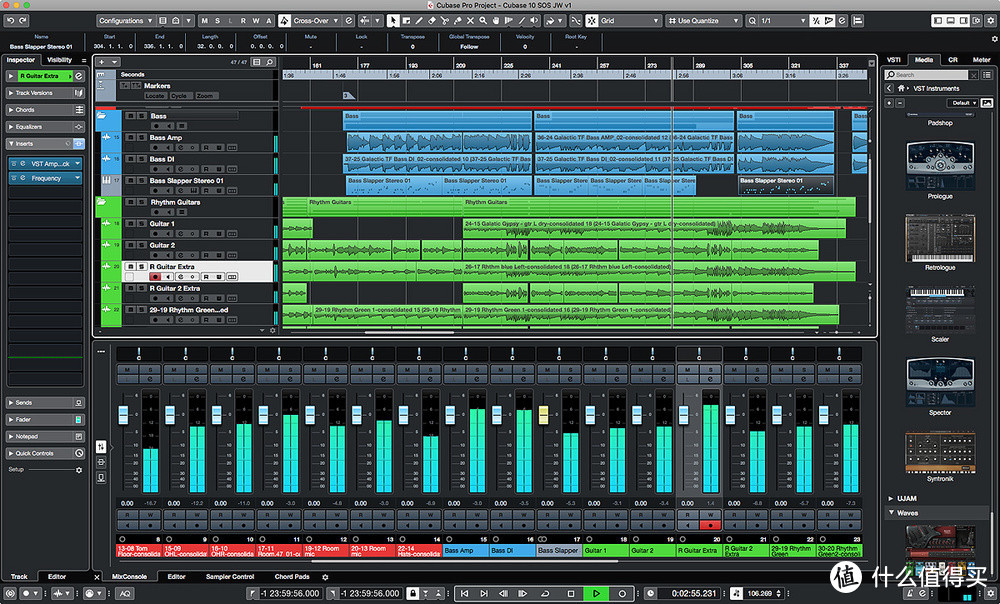Expand the Track Versions inspector section

pyautogui.click(x=45, y=92)
